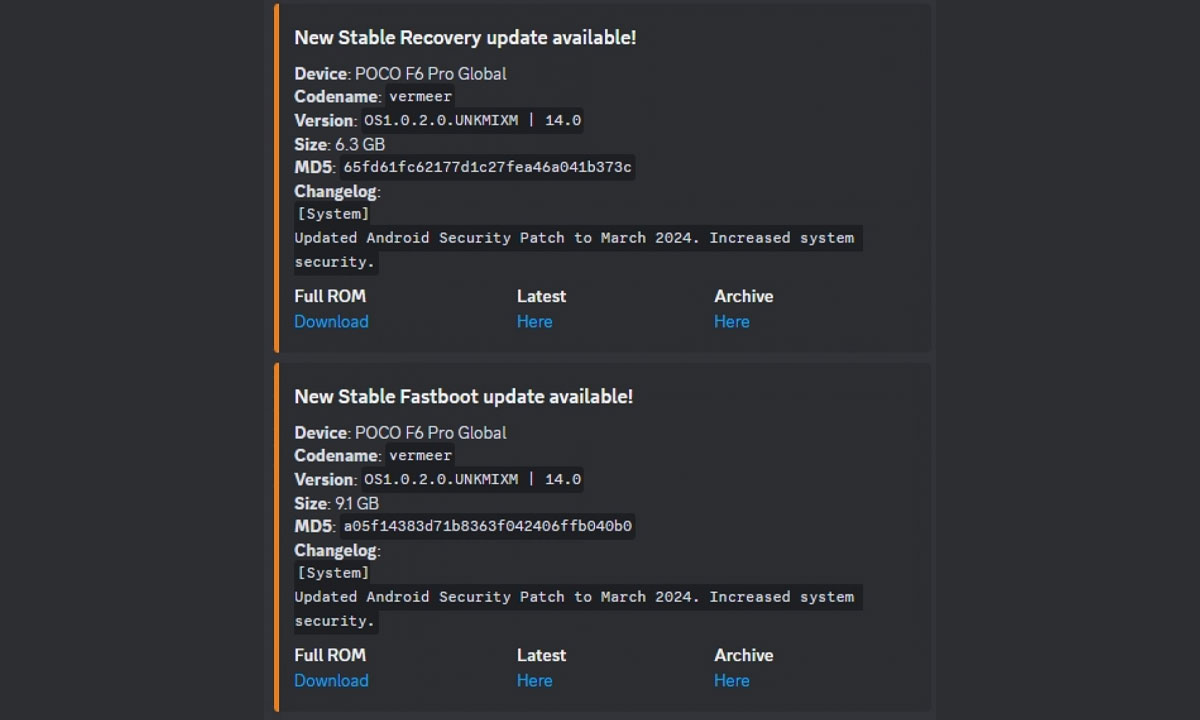Select the Fastboot changelog '[System]' tag

[333, 573]
